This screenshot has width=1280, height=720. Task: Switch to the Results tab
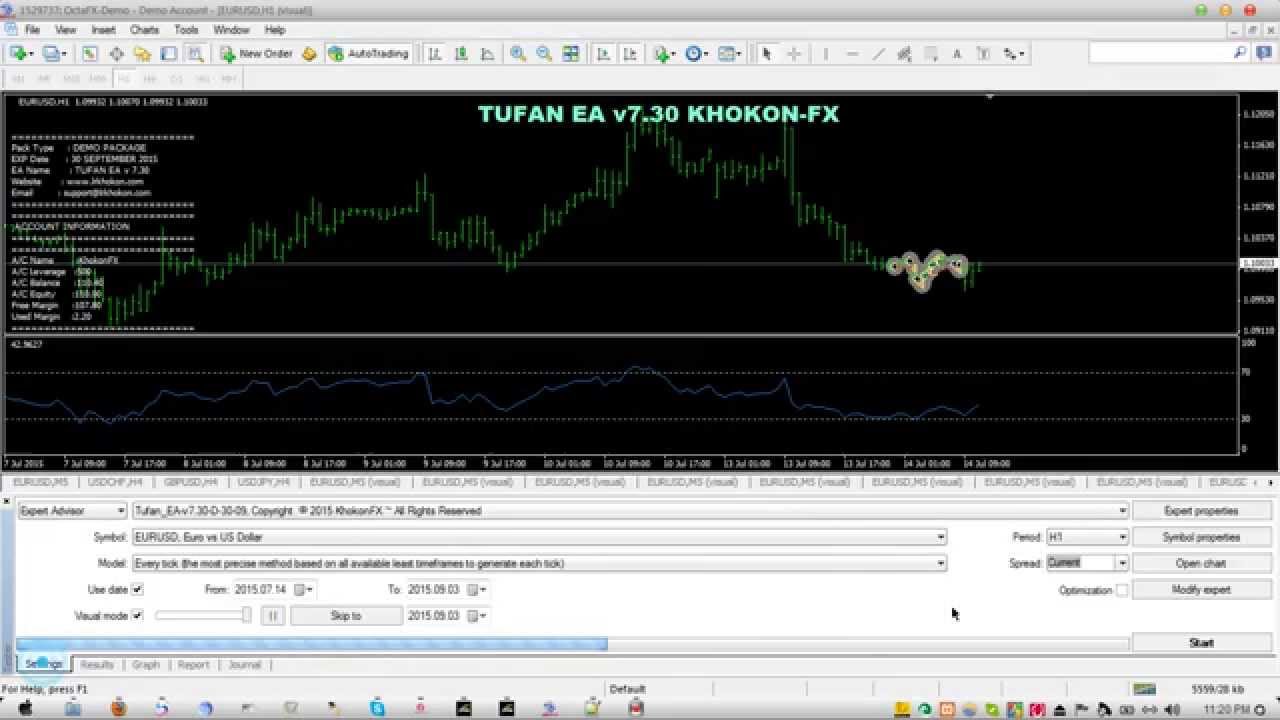(x=97, y=664)
